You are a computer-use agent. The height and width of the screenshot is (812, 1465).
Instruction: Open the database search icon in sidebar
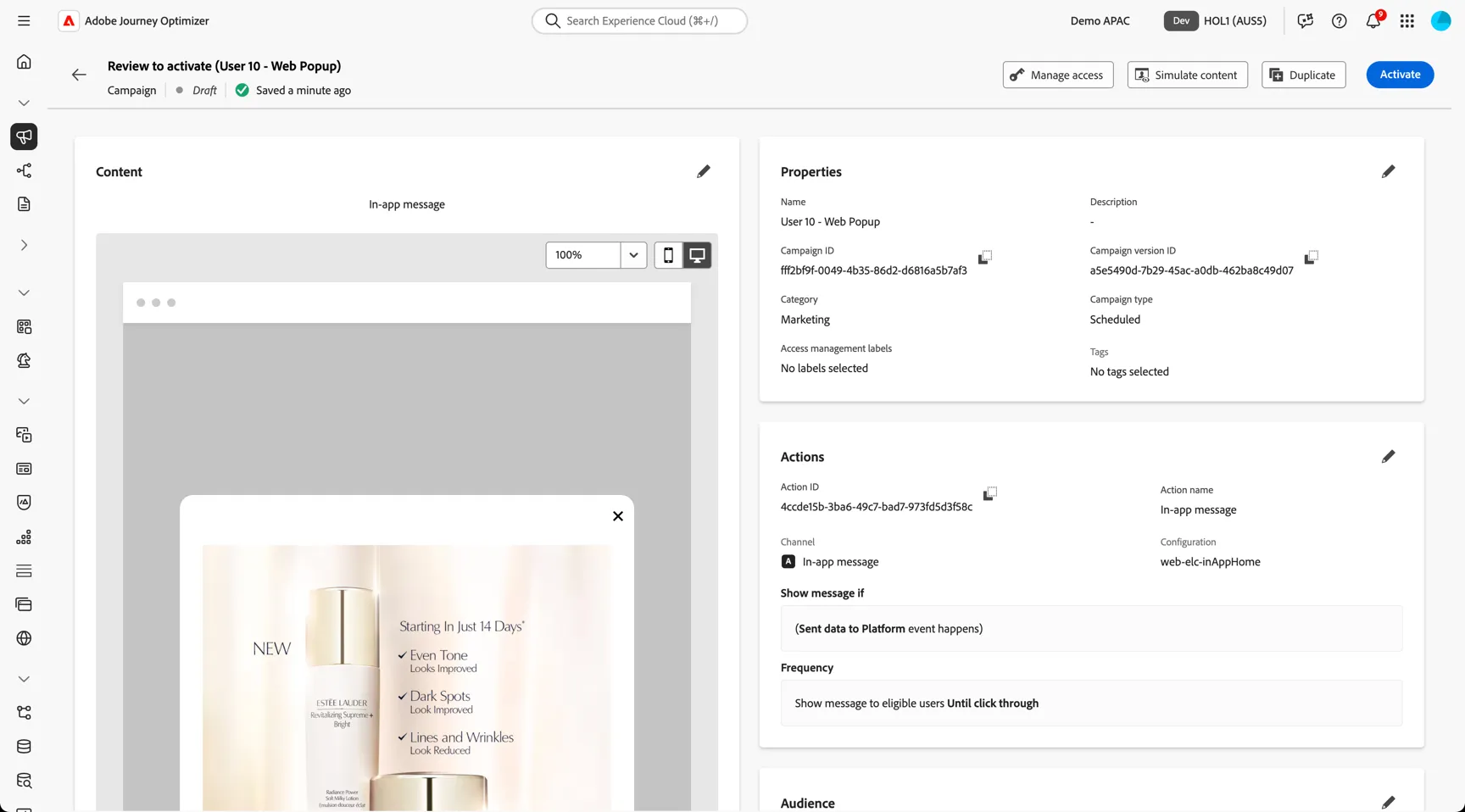pos(24,781)
